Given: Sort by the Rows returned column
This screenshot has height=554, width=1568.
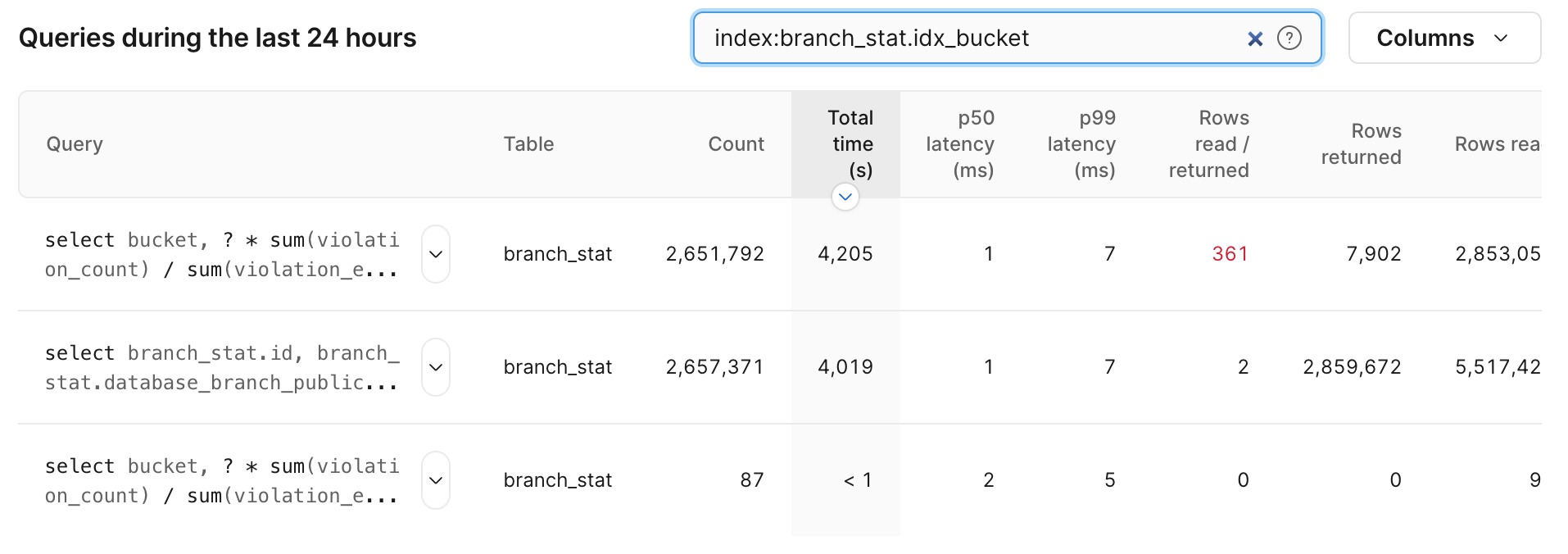Looking at the screenshot, I should tap(1361, 143).
